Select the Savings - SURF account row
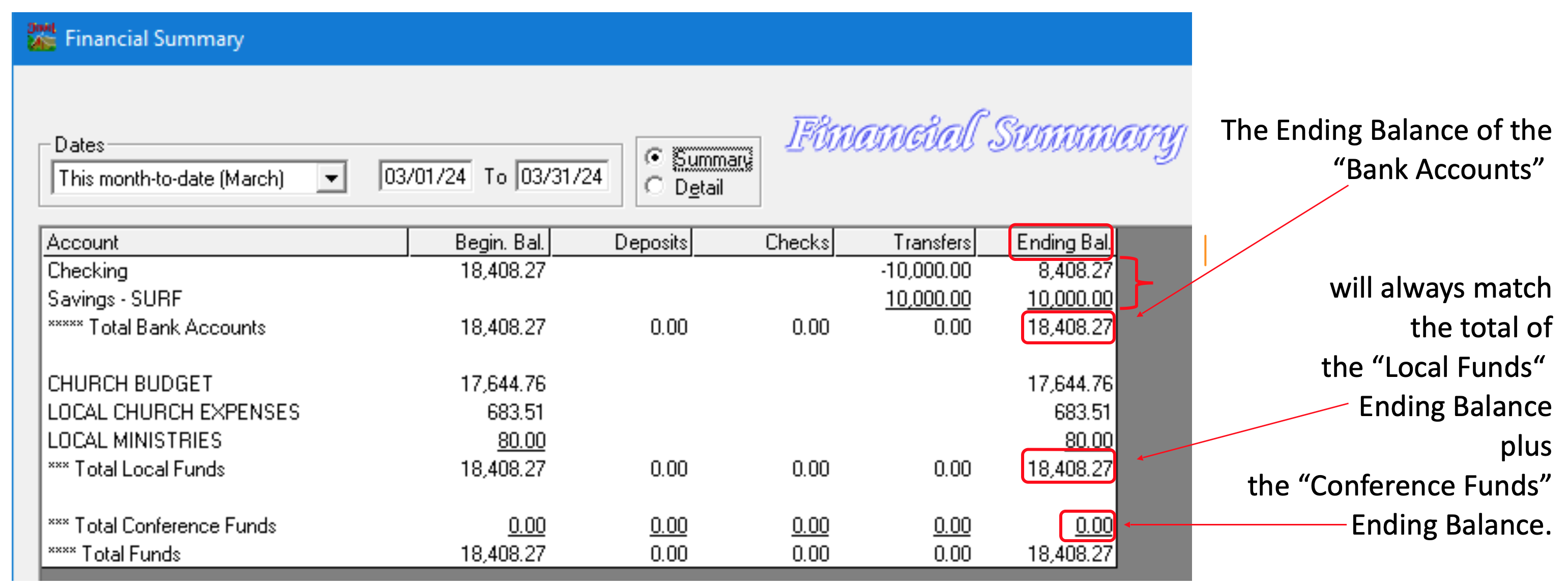The width and height of the screenshot is (1568, 588). [115, 299]
